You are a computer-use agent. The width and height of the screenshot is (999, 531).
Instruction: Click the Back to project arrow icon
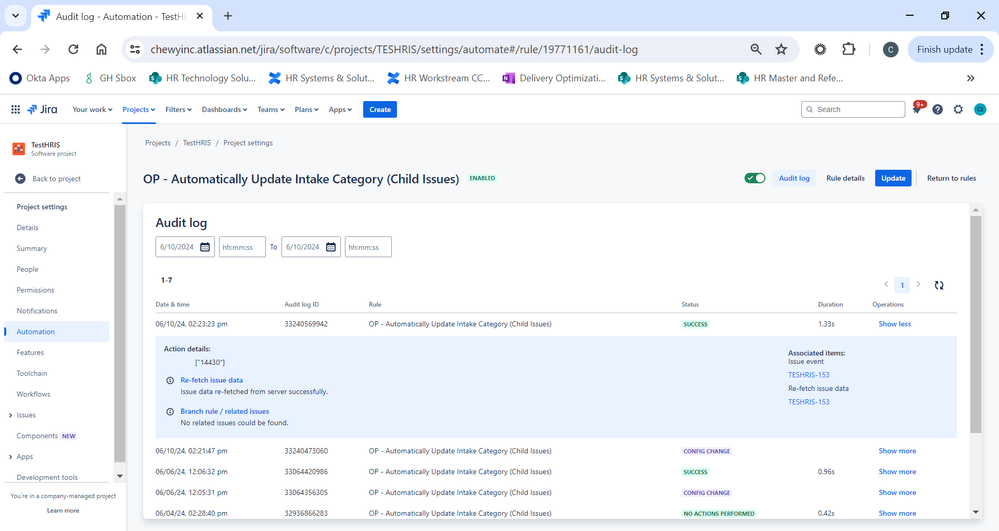tap(20, 178)
